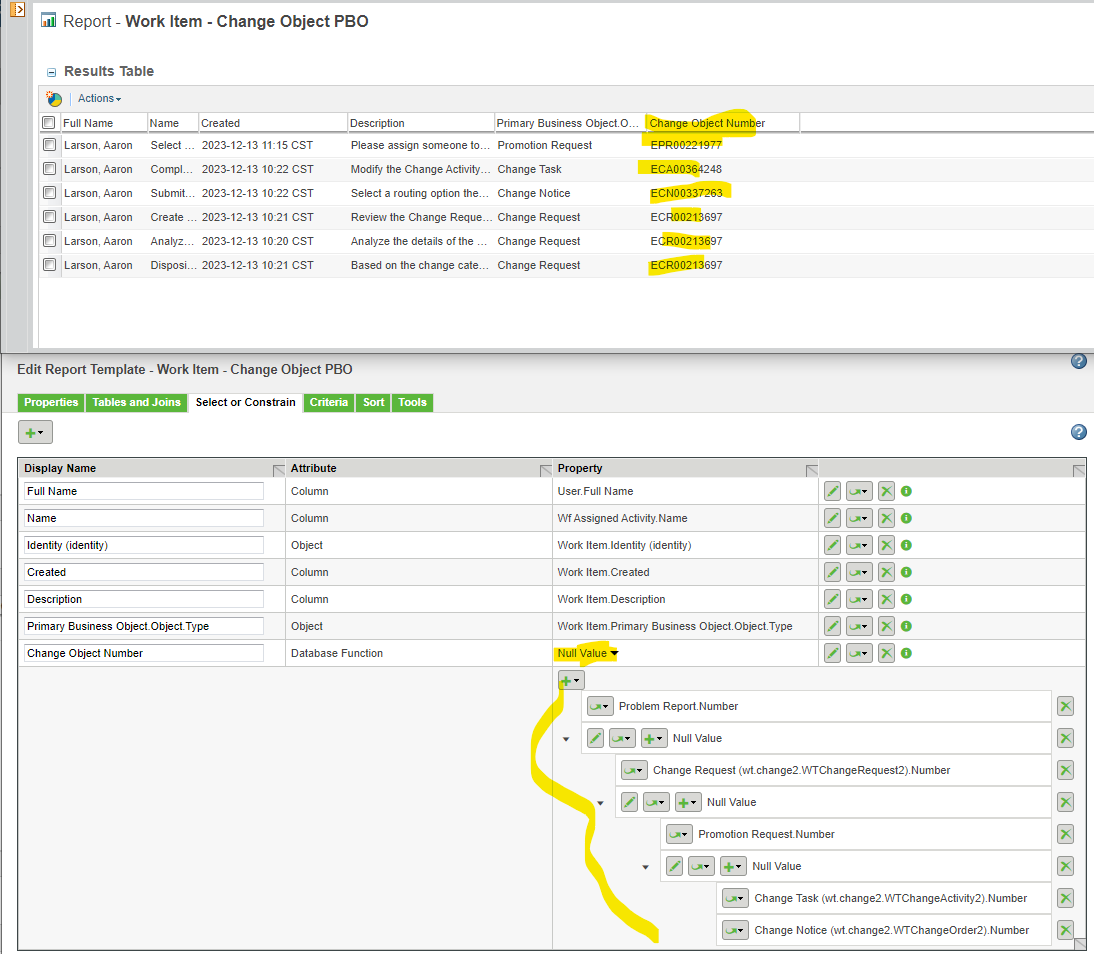Remove Problem Report.Number with its X icon
The image size is (1094, 954).
[1065, 705]
